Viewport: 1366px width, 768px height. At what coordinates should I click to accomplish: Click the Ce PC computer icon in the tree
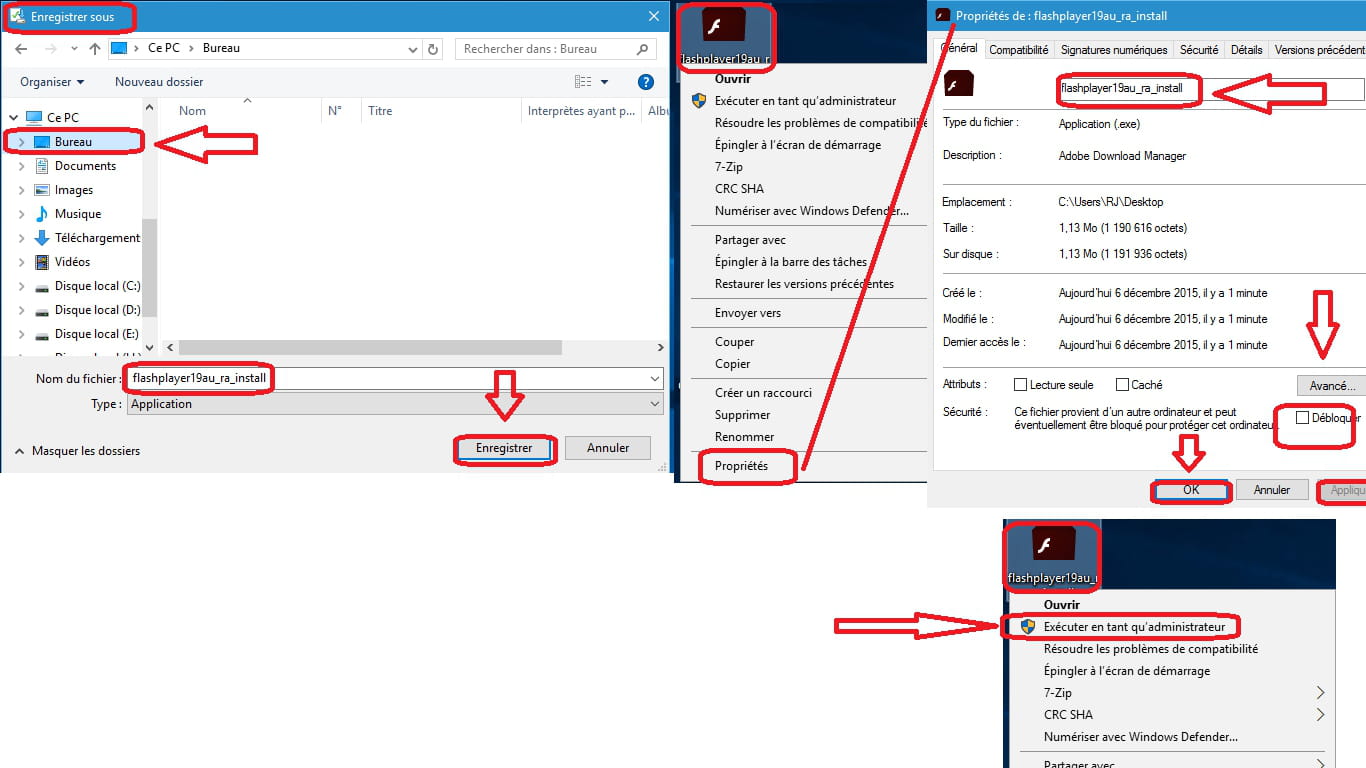pyautogui.click(x=34, y=118)
